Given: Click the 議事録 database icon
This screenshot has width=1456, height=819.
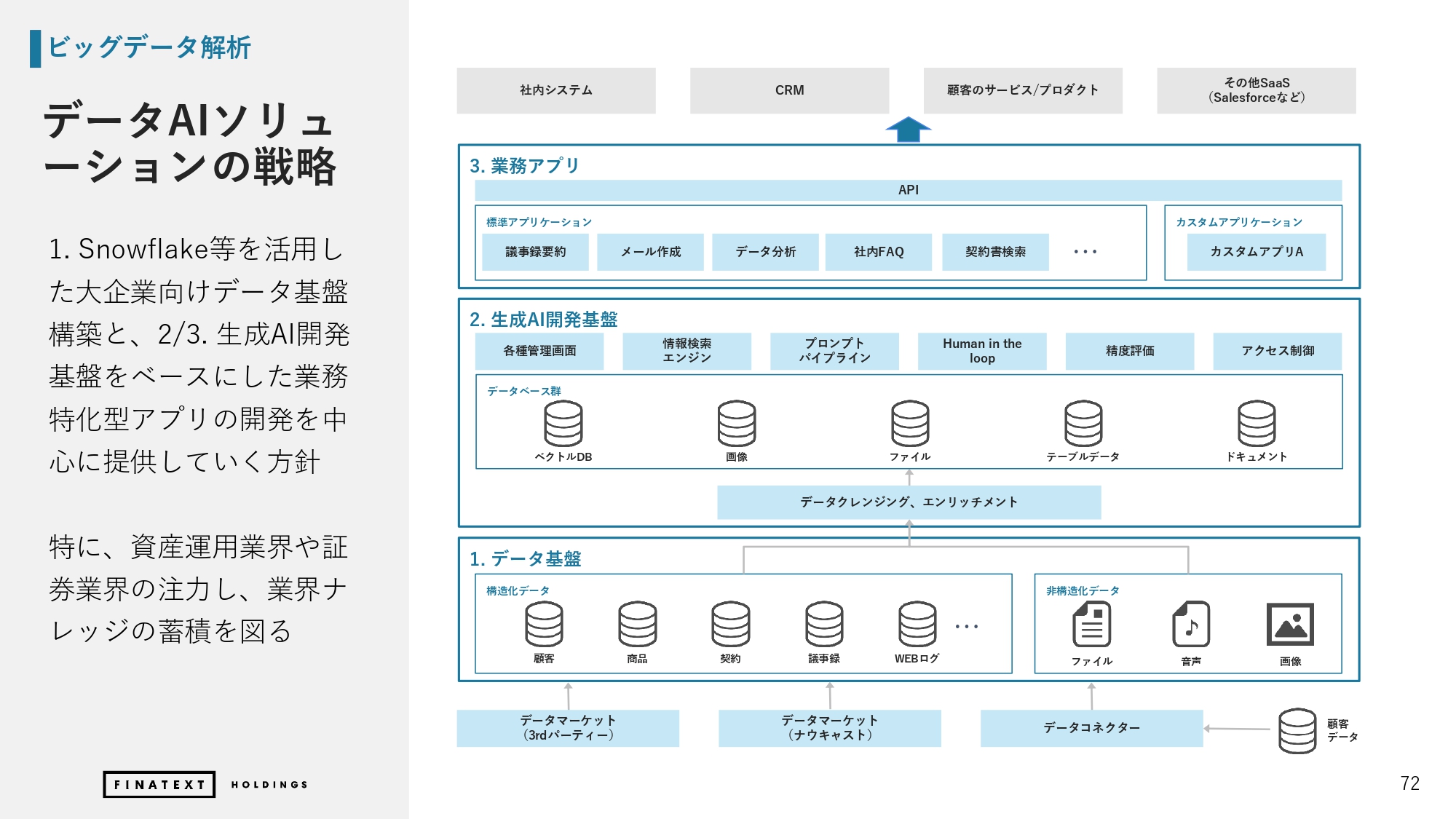Looking at the screenshot, I should [824, 624].
